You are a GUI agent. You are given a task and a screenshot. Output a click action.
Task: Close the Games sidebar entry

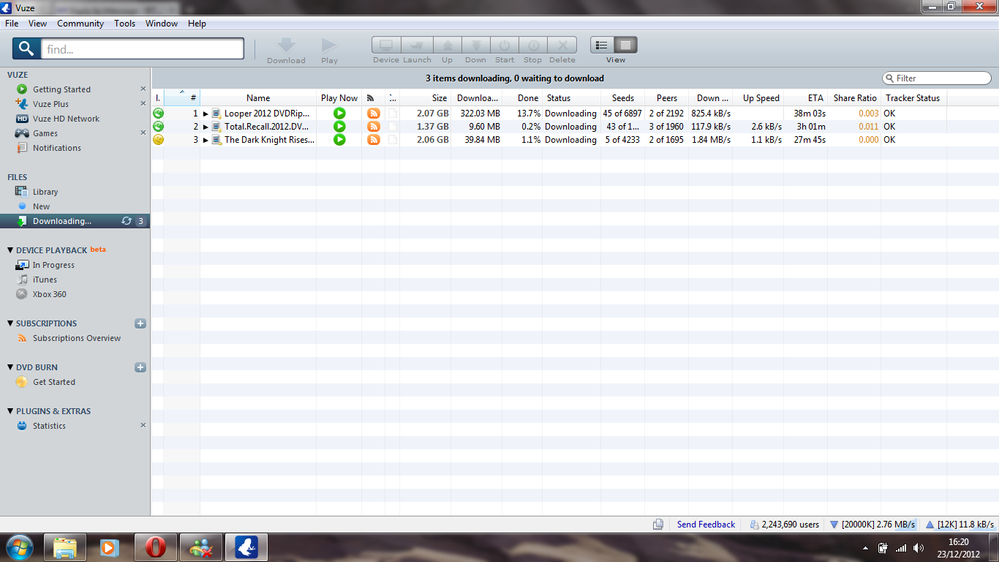(x=143, y=133)
